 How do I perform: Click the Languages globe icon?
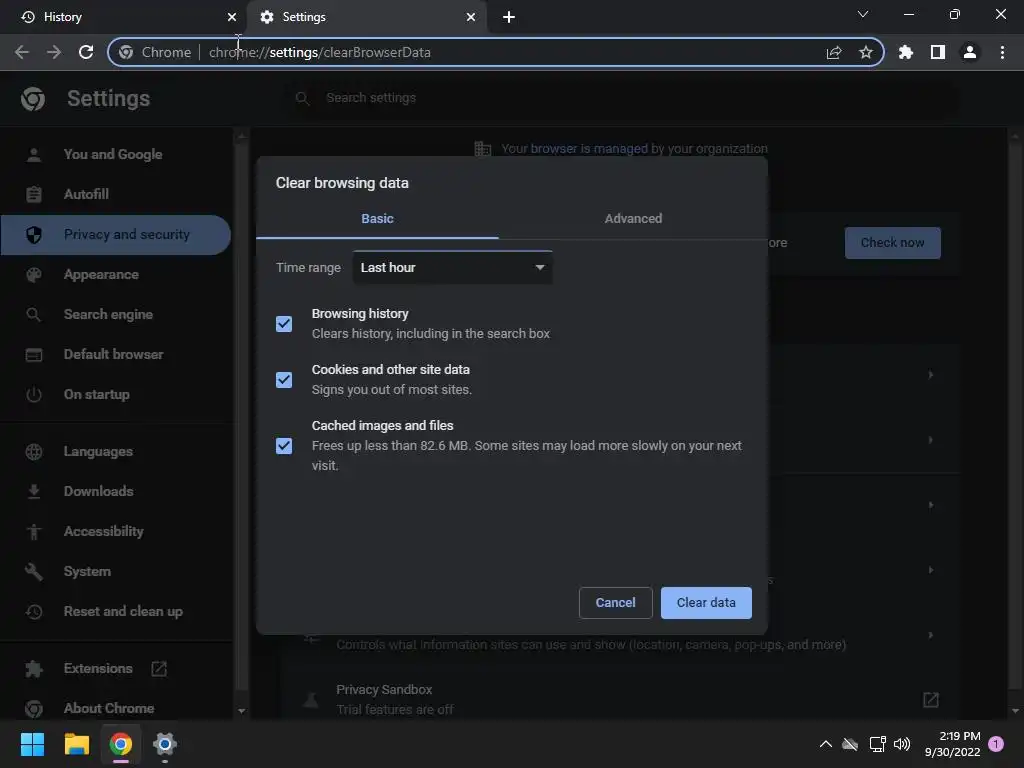[34, 451]
